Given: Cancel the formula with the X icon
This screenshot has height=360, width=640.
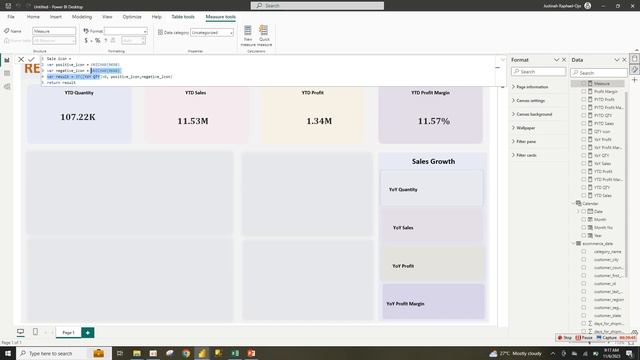Looking at the screenshot, I should [21, 60].
